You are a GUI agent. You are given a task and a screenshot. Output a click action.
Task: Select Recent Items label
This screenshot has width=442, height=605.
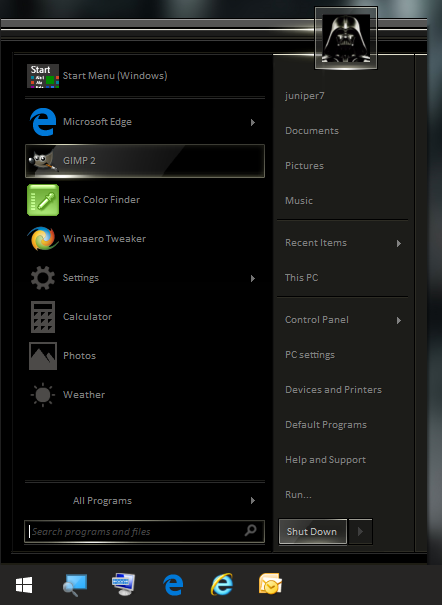click(316, 243)
